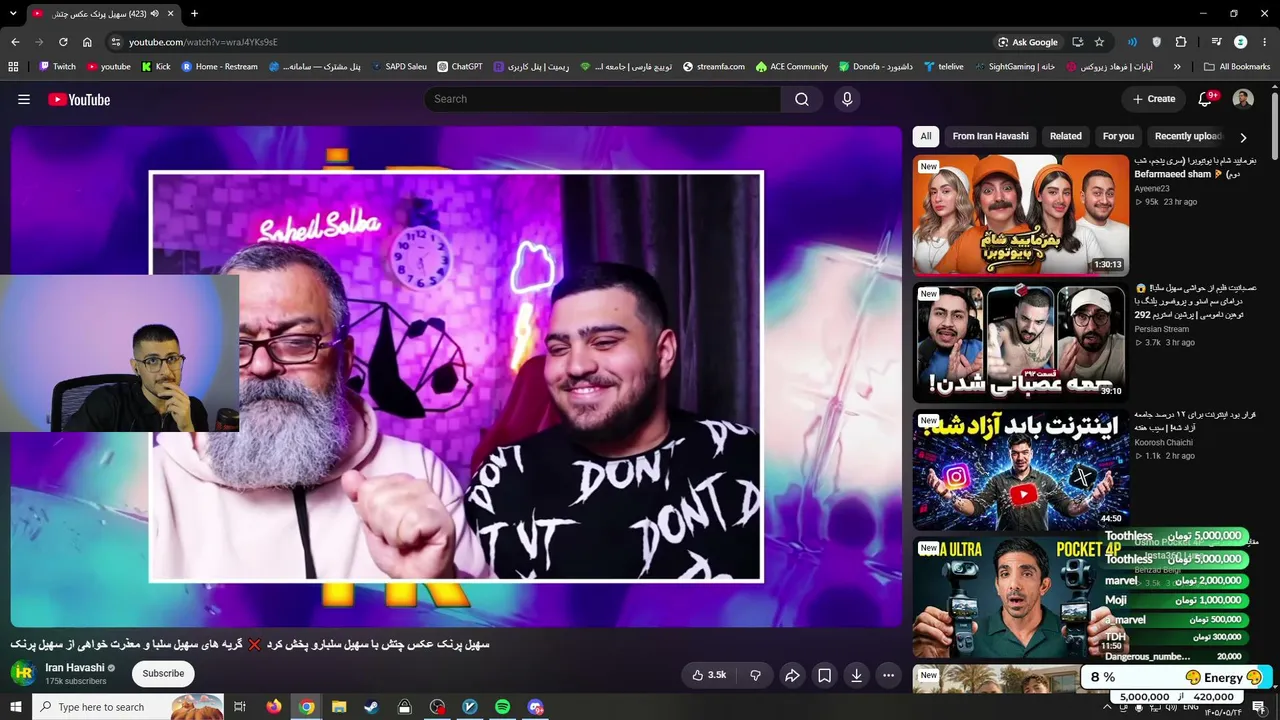This screenshot has height=720, width=1280.
Task: Open the Kick bookmark
Action: [x=156, y=67]
